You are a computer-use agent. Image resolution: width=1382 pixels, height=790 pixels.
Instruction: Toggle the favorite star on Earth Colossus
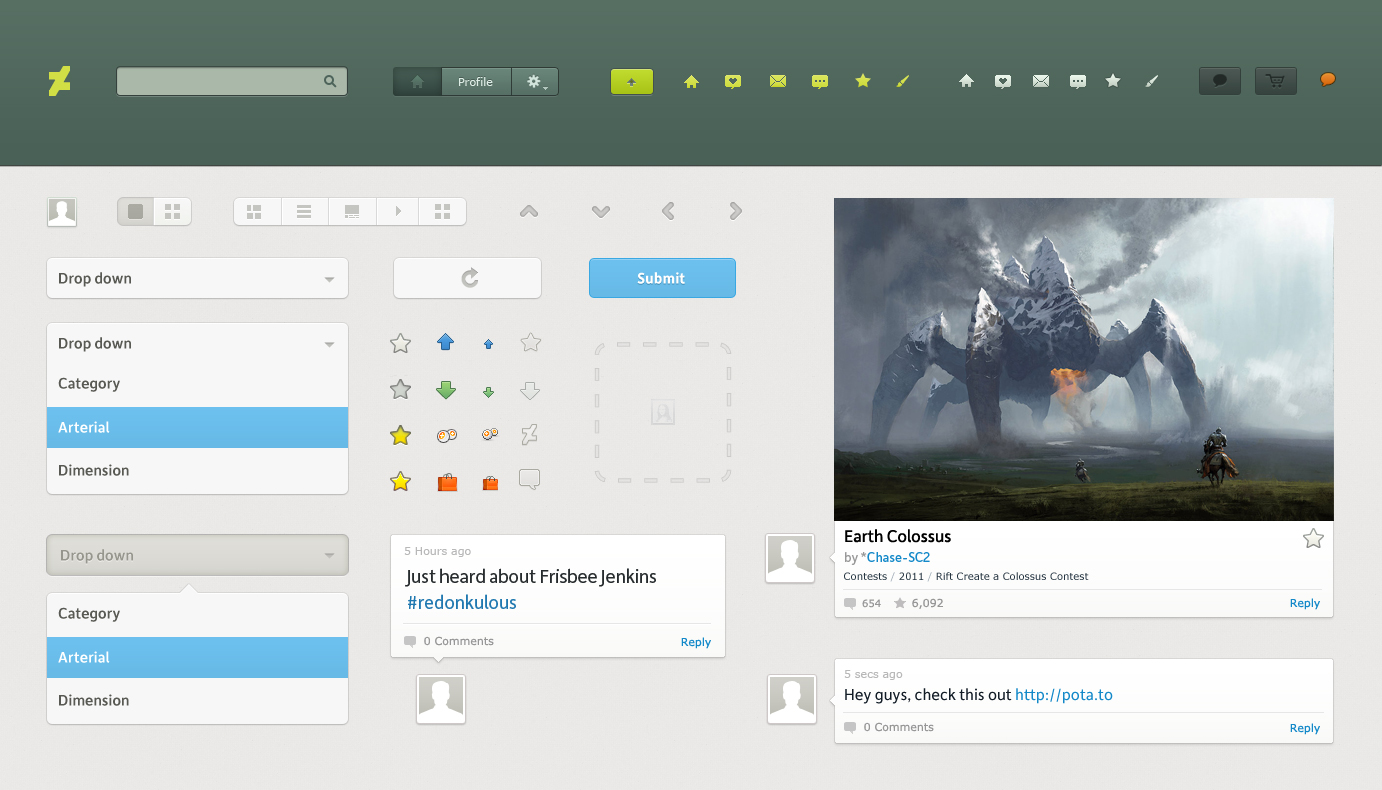tap(1313, 538)
